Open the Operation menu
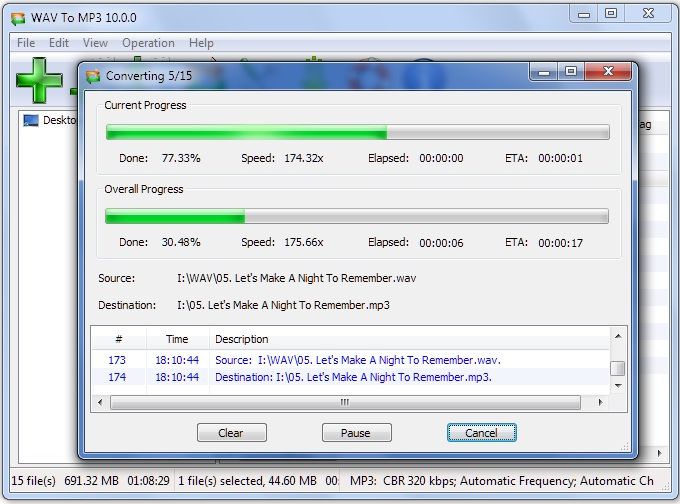 (x=148, y=43)
